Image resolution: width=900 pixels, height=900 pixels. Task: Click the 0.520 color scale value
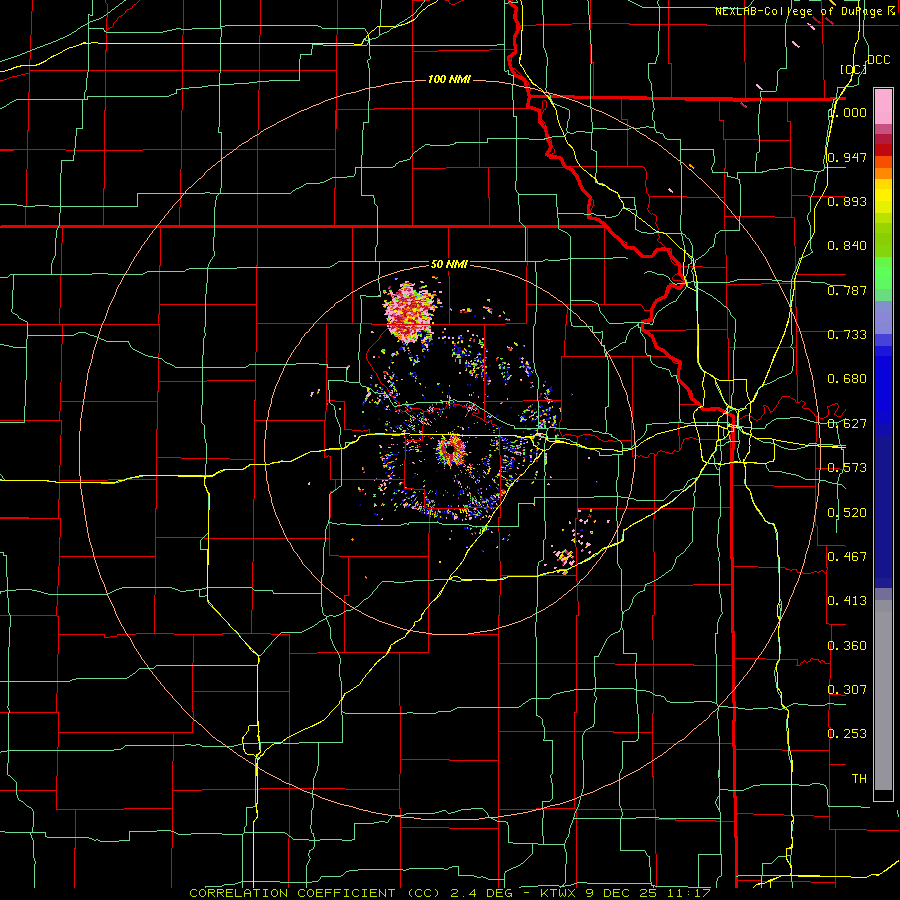847,513
